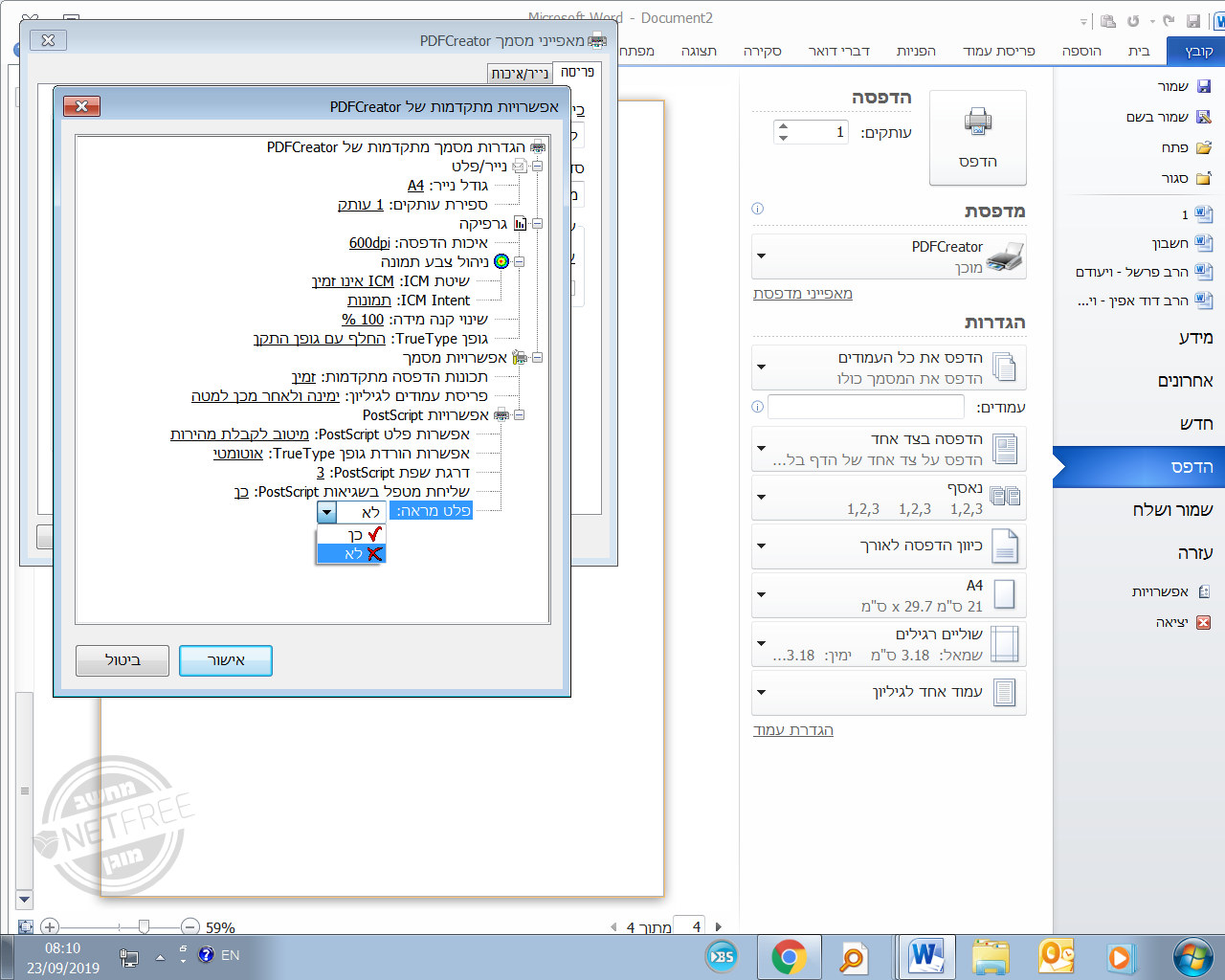Click the zoom-to-page icon in print preview
This screenshot has height=980, width=1225.
(x=26, y=926)
